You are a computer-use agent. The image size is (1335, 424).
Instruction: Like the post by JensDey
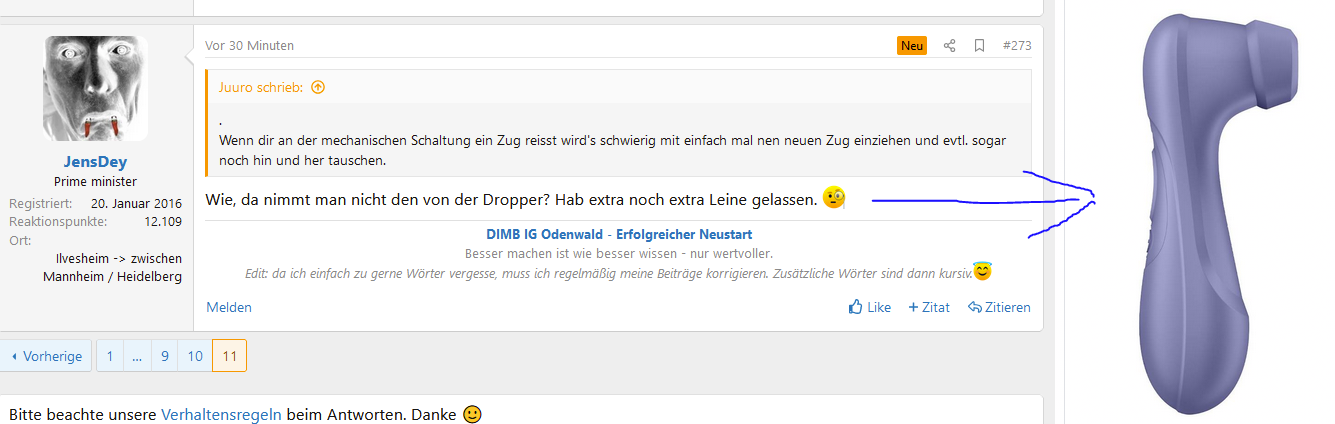pos(869,307)
